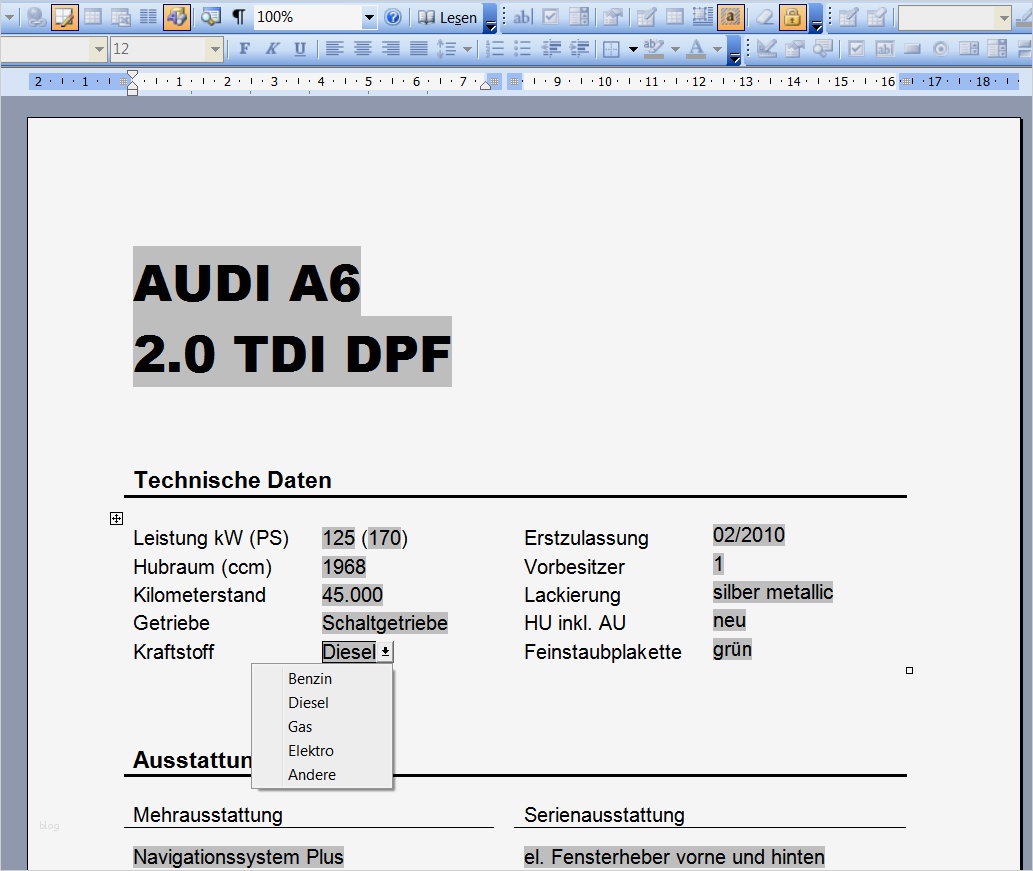Select Elektro from the Kraftstoff list
Image resolution: width=1033 pixels, height=871 pixels.
(310, 750)
